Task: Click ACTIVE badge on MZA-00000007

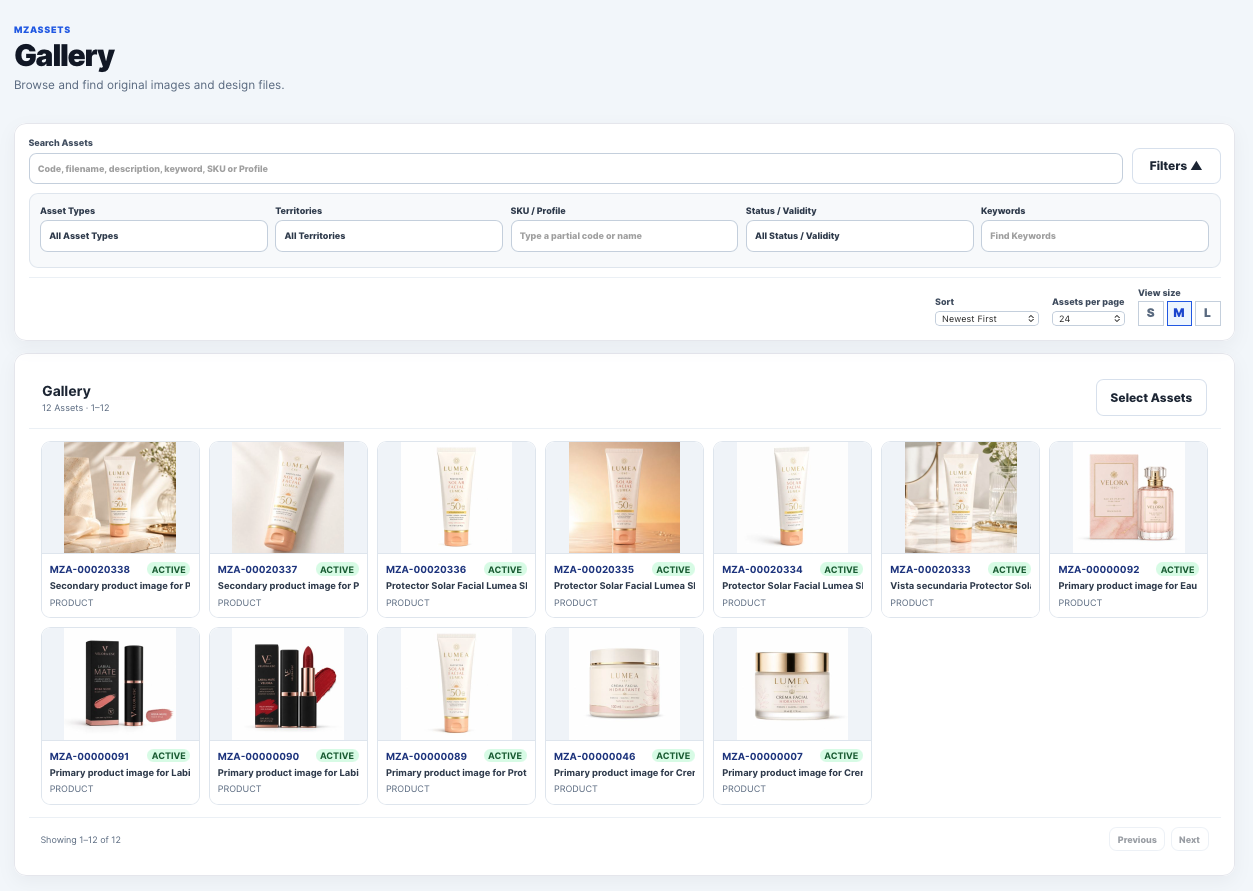Action: 841,756
